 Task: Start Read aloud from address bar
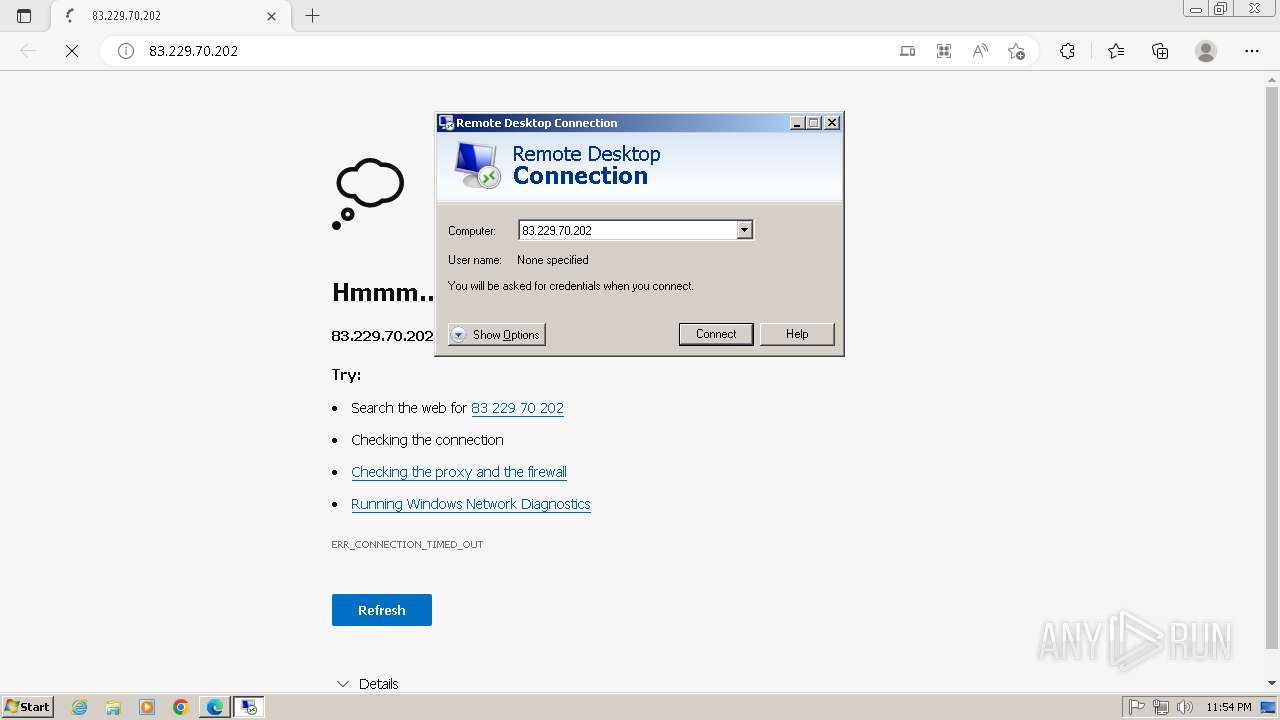point(980,51)
